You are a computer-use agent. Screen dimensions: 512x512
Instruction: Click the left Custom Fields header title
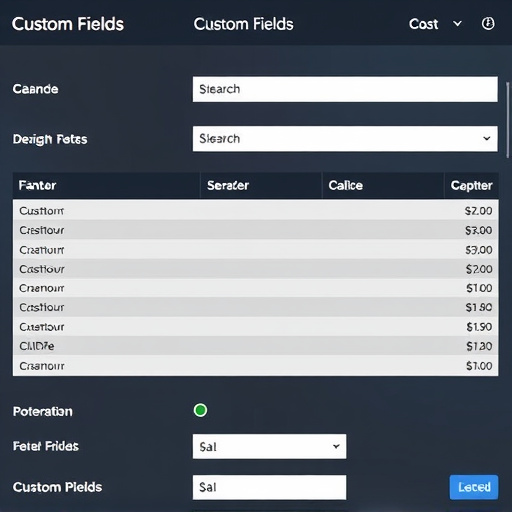click(68, 24)
